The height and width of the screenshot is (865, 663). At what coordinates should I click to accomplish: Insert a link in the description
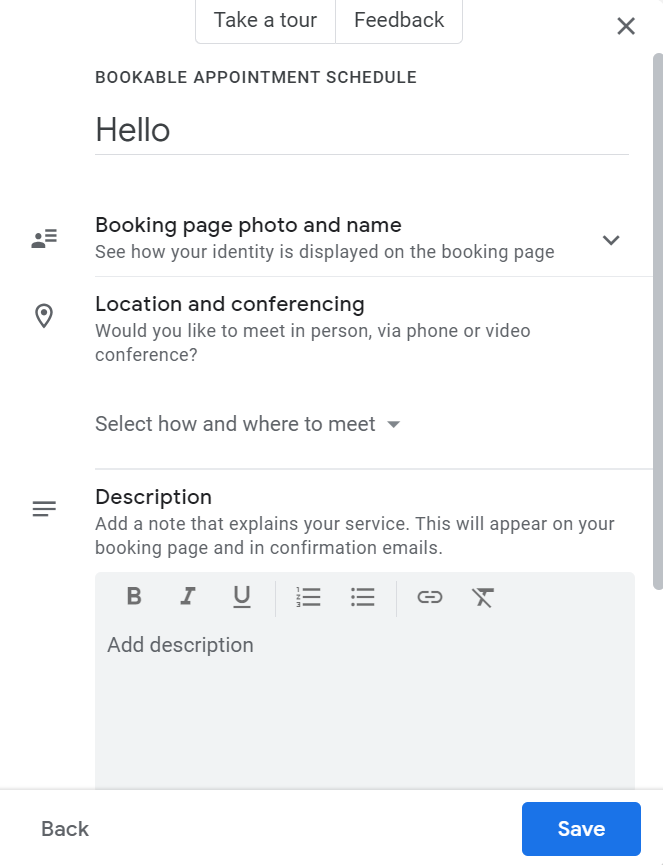pos(430,597)
